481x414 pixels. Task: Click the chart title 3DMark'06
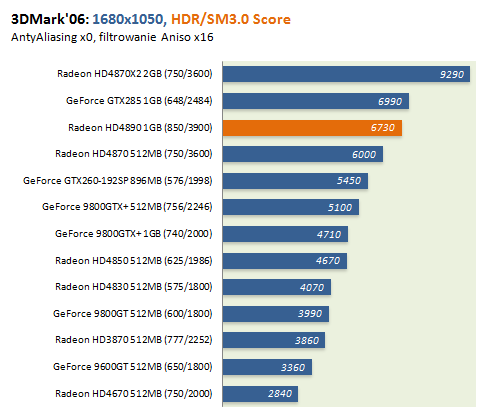coord(50,19)
